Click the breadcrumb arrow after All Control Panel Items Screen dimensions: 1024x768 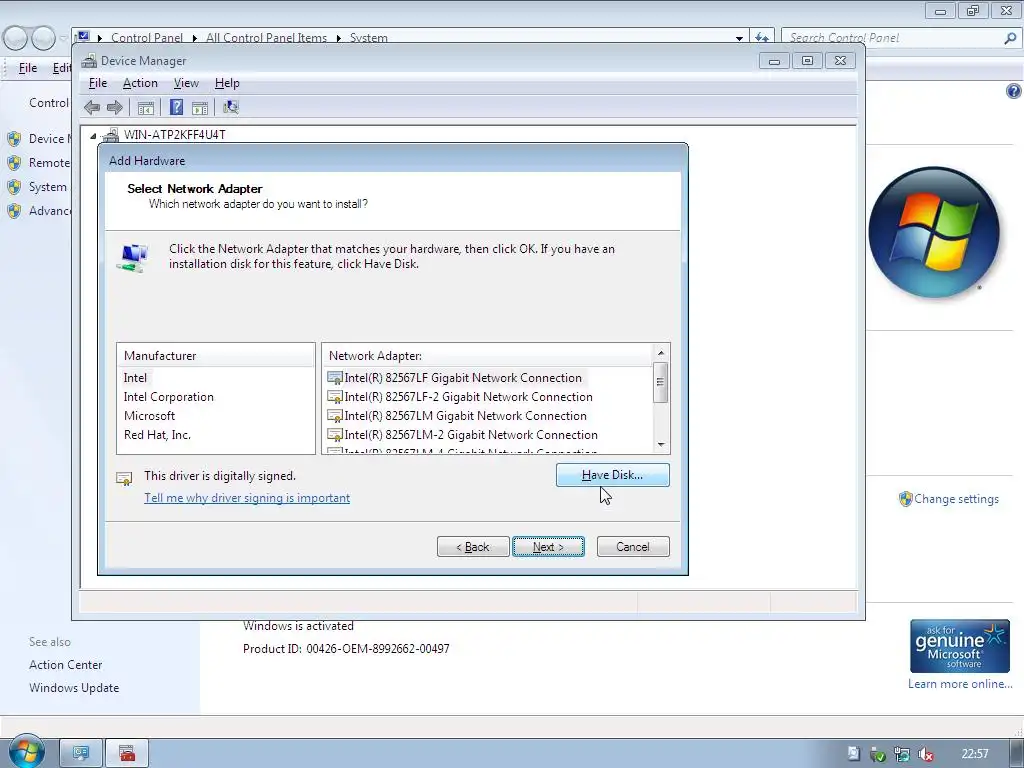(x=338, y=39)
